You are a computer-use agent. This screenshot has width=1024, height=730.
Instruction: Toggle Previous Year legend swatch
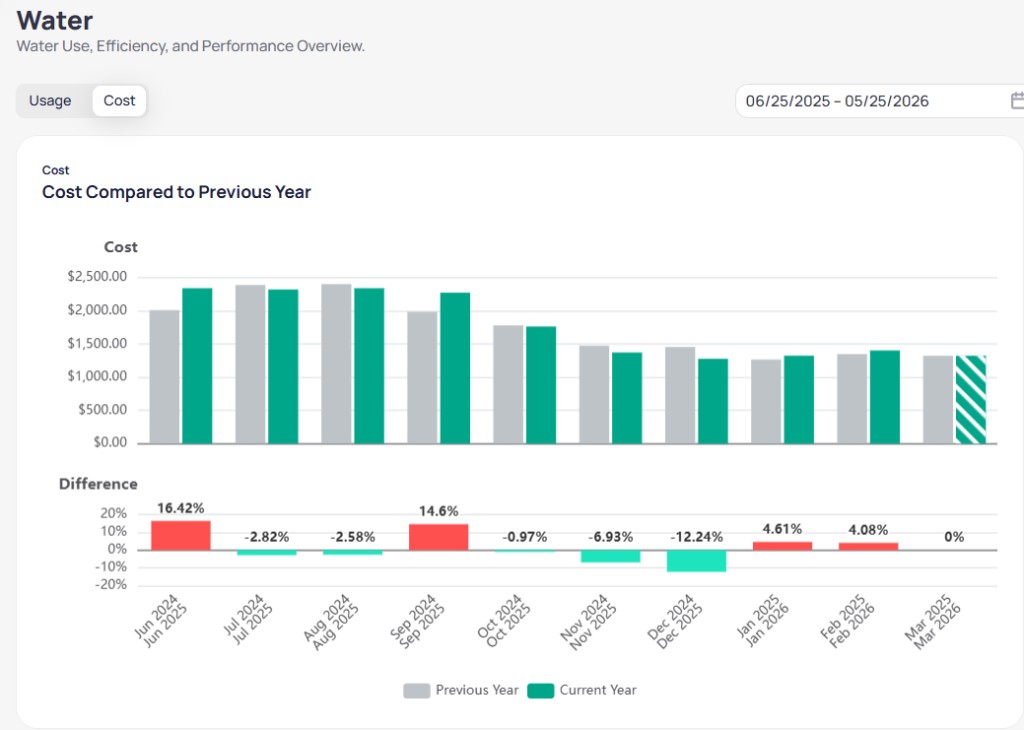tap(417, 690)
